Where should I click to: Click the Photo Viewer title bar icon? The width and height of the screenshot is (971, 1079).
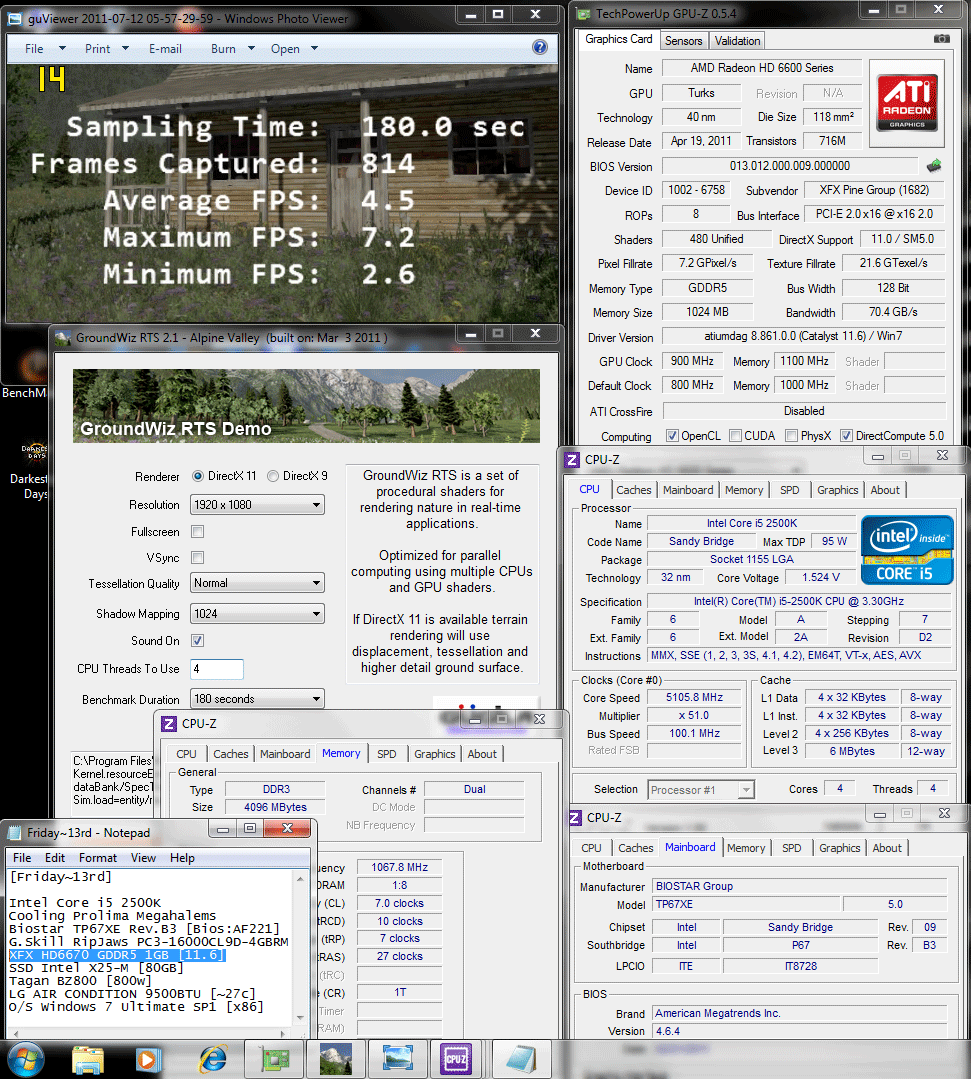point(14,19)
